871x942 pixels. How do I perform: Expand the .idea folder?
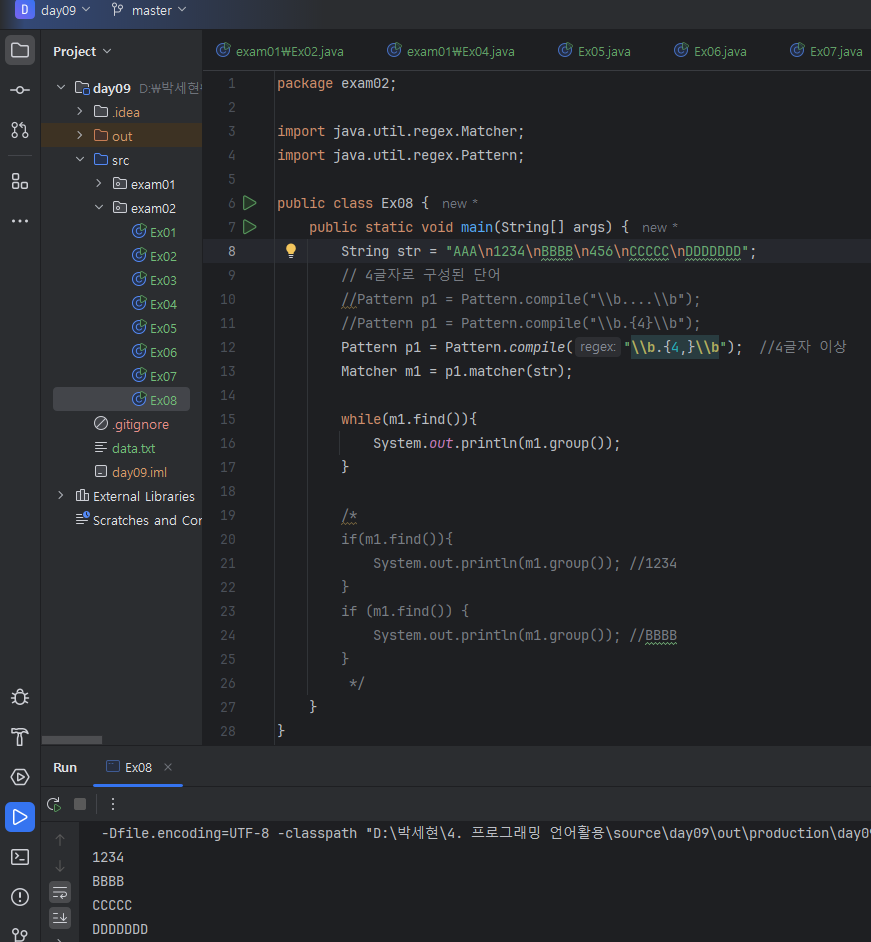[x=80, y=112]
